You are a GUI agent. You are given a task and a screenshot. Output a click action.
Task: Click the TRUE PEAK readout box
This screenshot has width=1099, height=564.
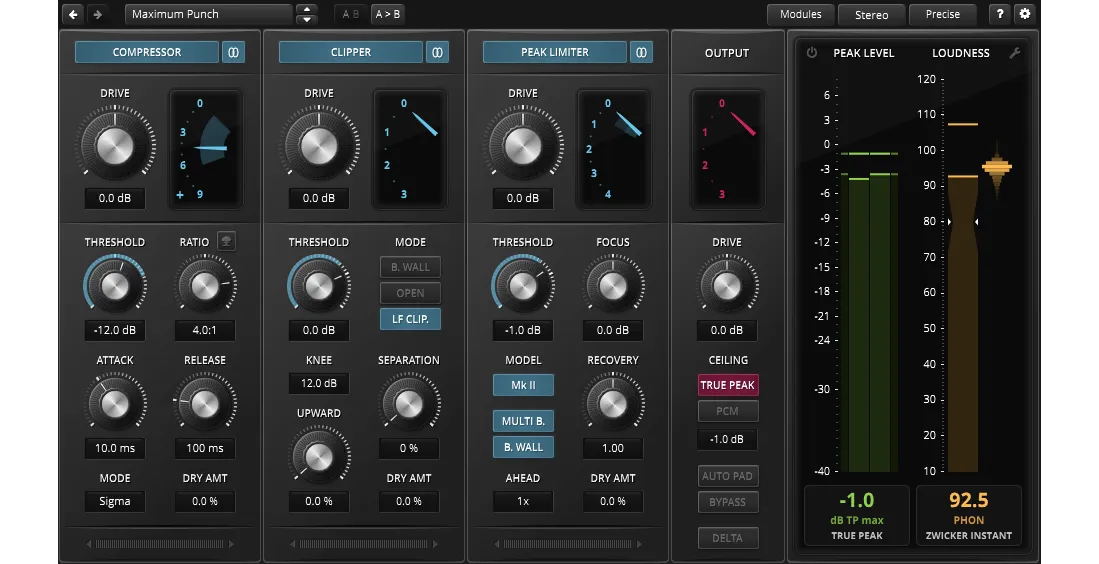[856, 516]
